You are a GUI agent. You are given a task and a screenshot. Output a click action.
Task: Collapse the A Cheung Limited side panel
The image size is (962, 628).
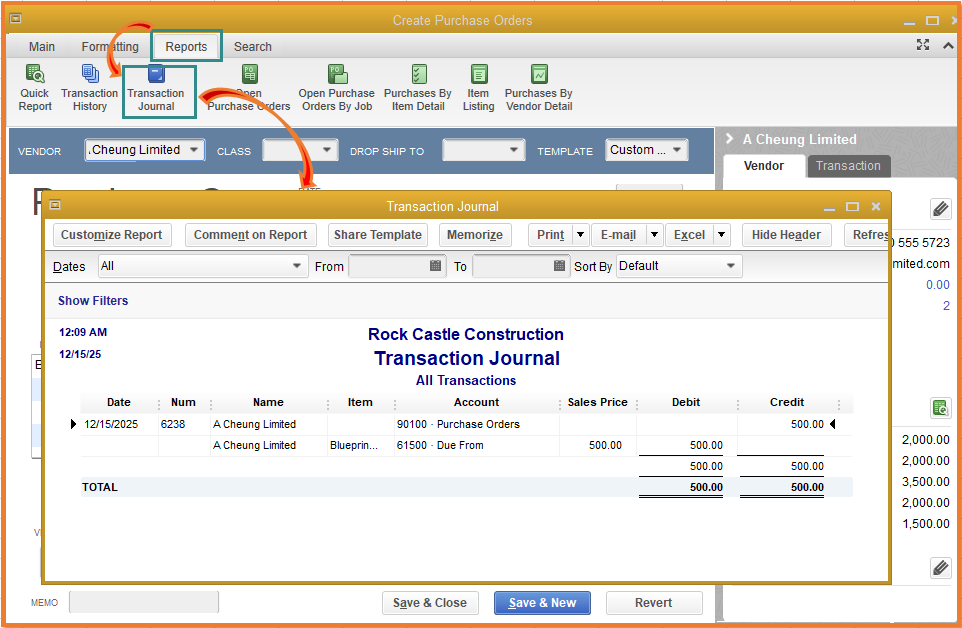(729, 139)
